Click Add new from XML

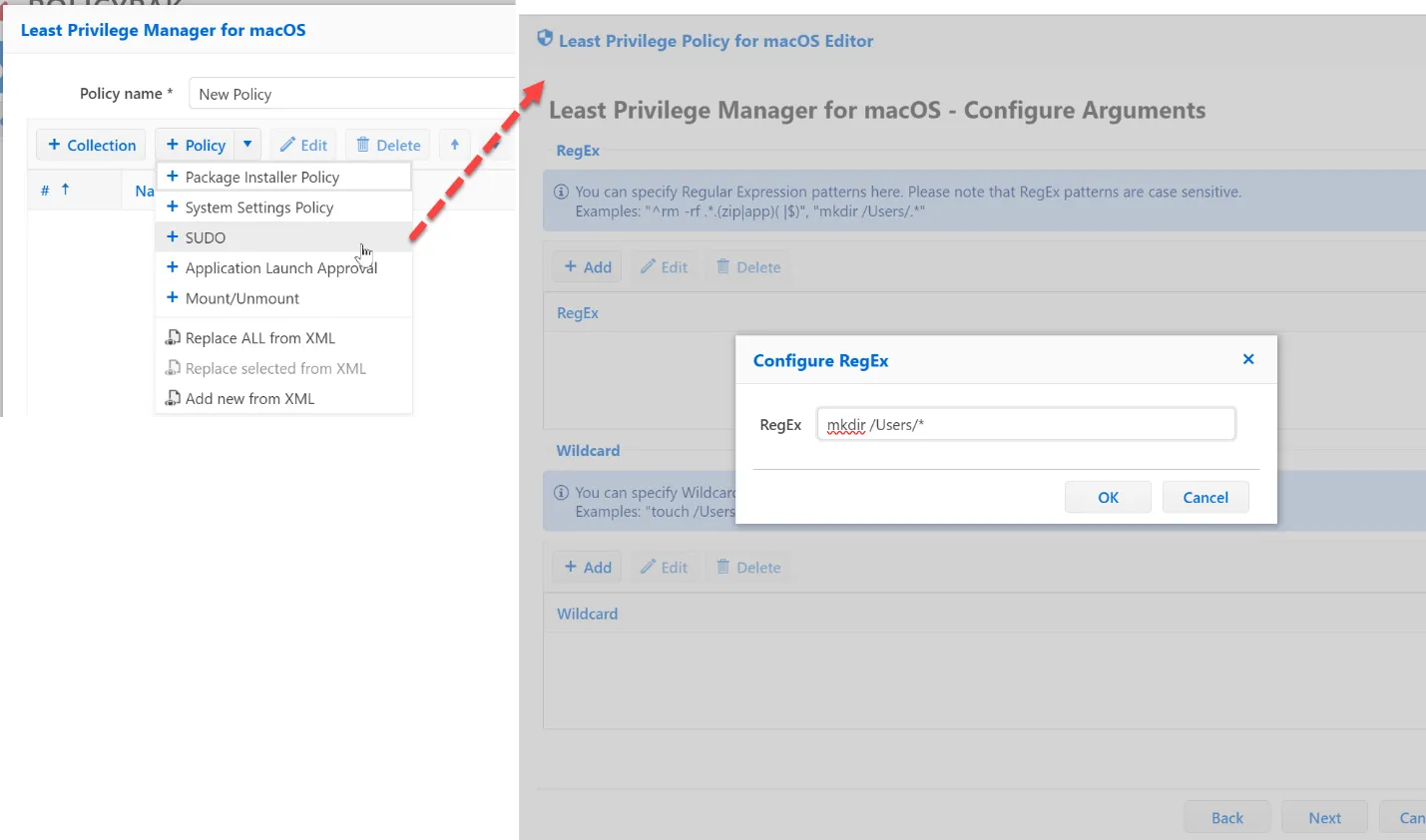pyautogui.click(x=249, y=398)
